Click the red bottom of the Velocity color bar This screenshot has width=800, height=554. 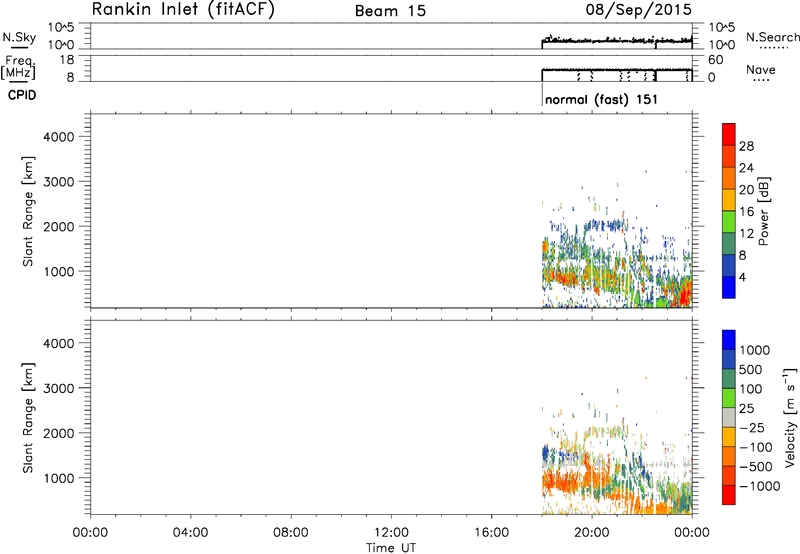coord(729,495)
